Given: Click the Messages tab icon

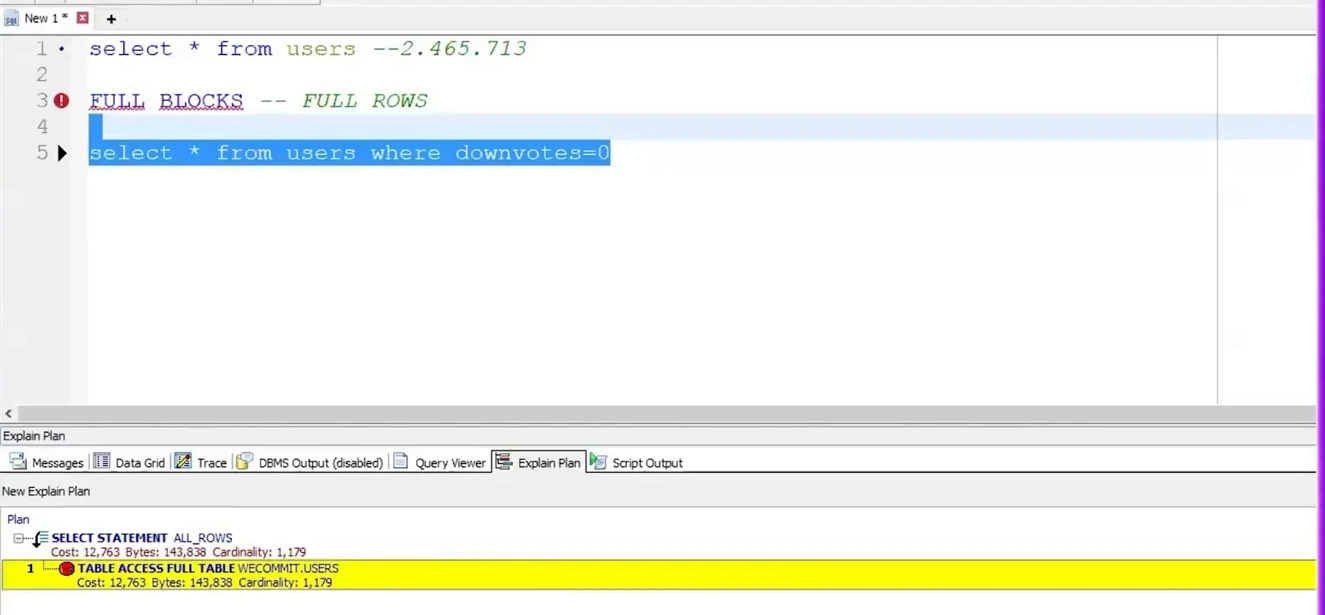Looking at the screenshot, I should pos(18,461).
